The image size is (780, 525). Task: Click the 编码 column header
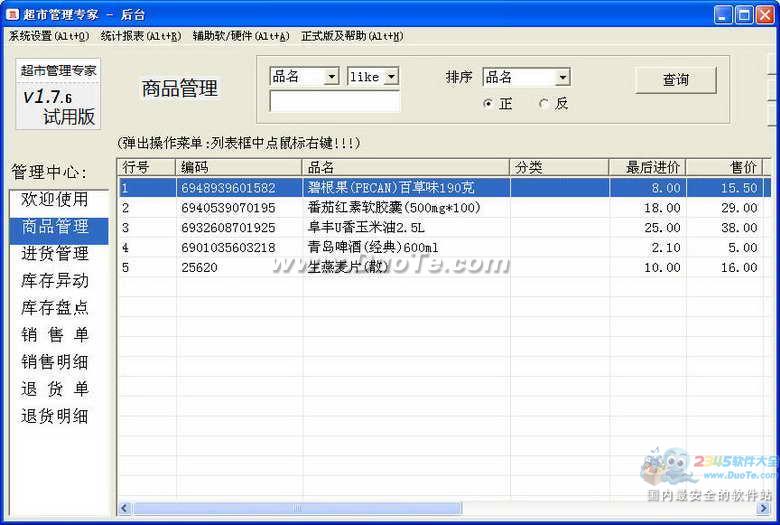[x=239, y=167]
